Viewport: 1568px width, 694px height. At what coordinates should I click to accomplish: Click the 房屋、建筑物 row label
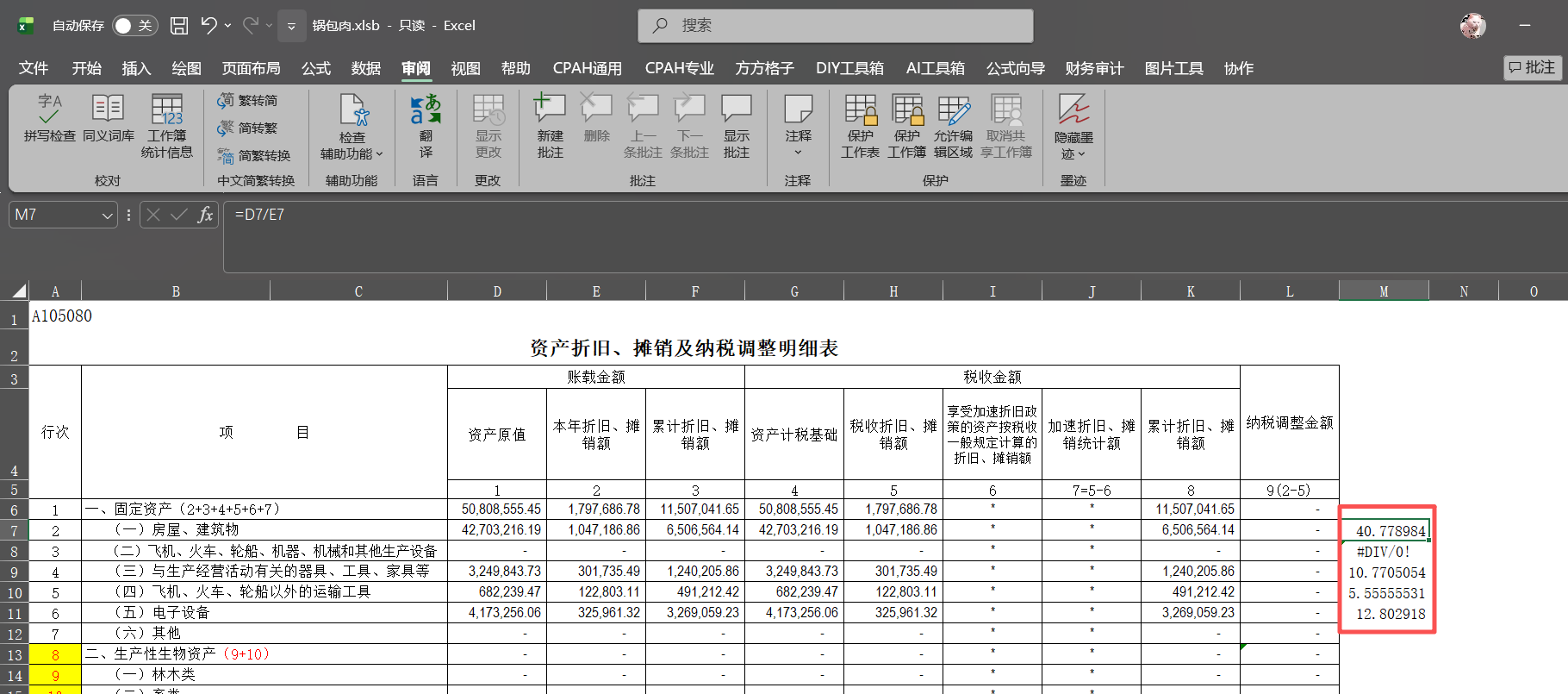point(177,530)
